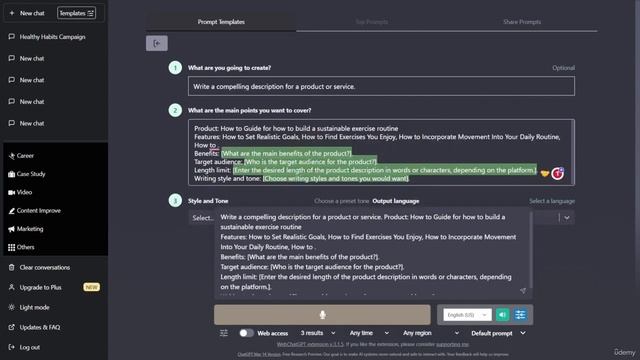Open the WebChatGPT extension link
Viewport: 640px width, 360px height.
[x=310, y=344]
